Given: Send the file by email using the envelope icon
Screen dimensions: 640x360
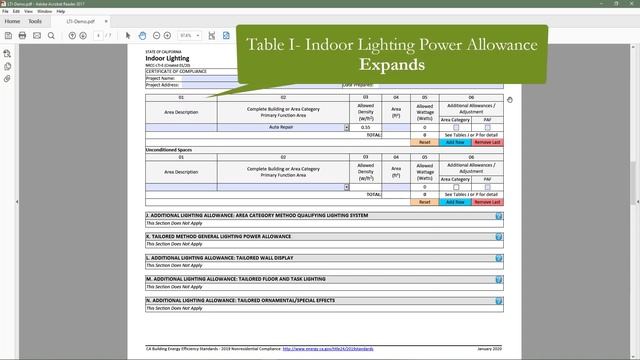Looking at the screenshot, I should [37, 36].
